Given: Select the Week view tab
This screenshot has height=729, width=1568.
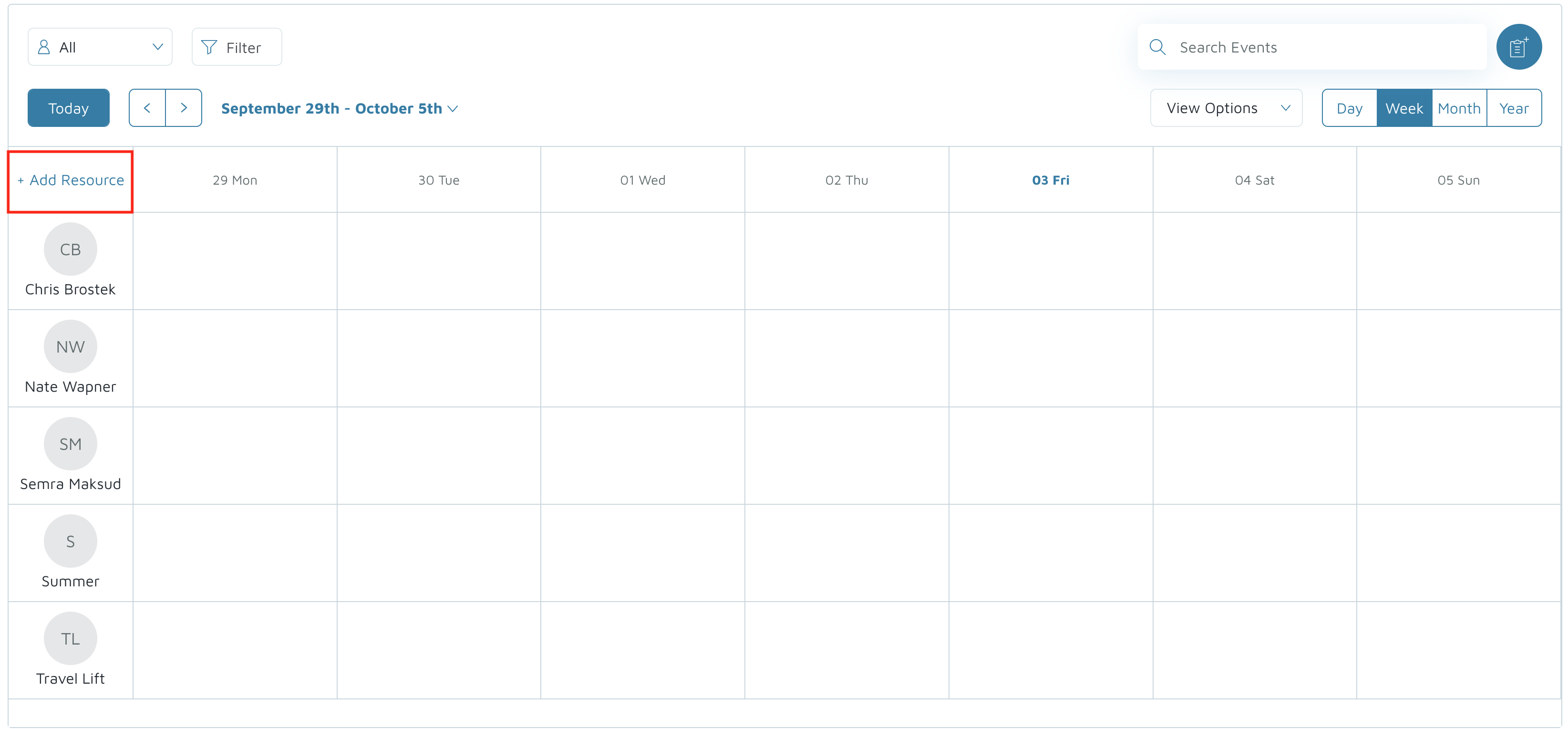Looking at the screenshot, I should click(1403, 108).
